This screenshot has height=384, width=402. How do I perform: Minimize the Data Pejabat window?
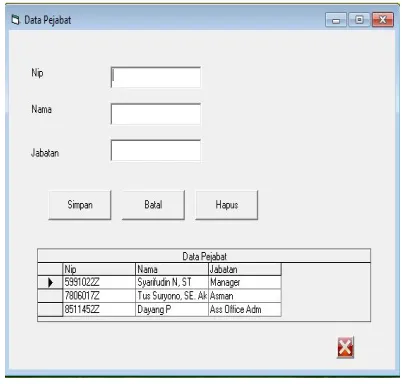click(336, 20)
